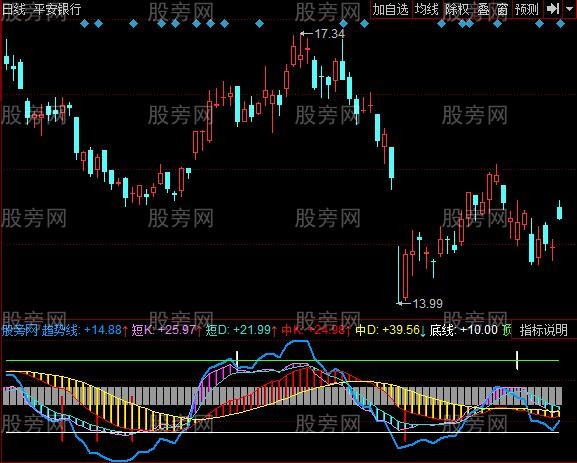Click diamond marker near 17.34 high label
The width and height of the screenshot is (577, 463).
(x=343, y=24)
